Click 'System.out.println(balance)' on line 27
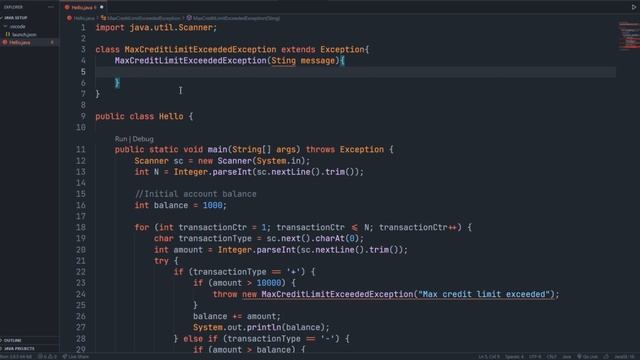 point(259,327)
